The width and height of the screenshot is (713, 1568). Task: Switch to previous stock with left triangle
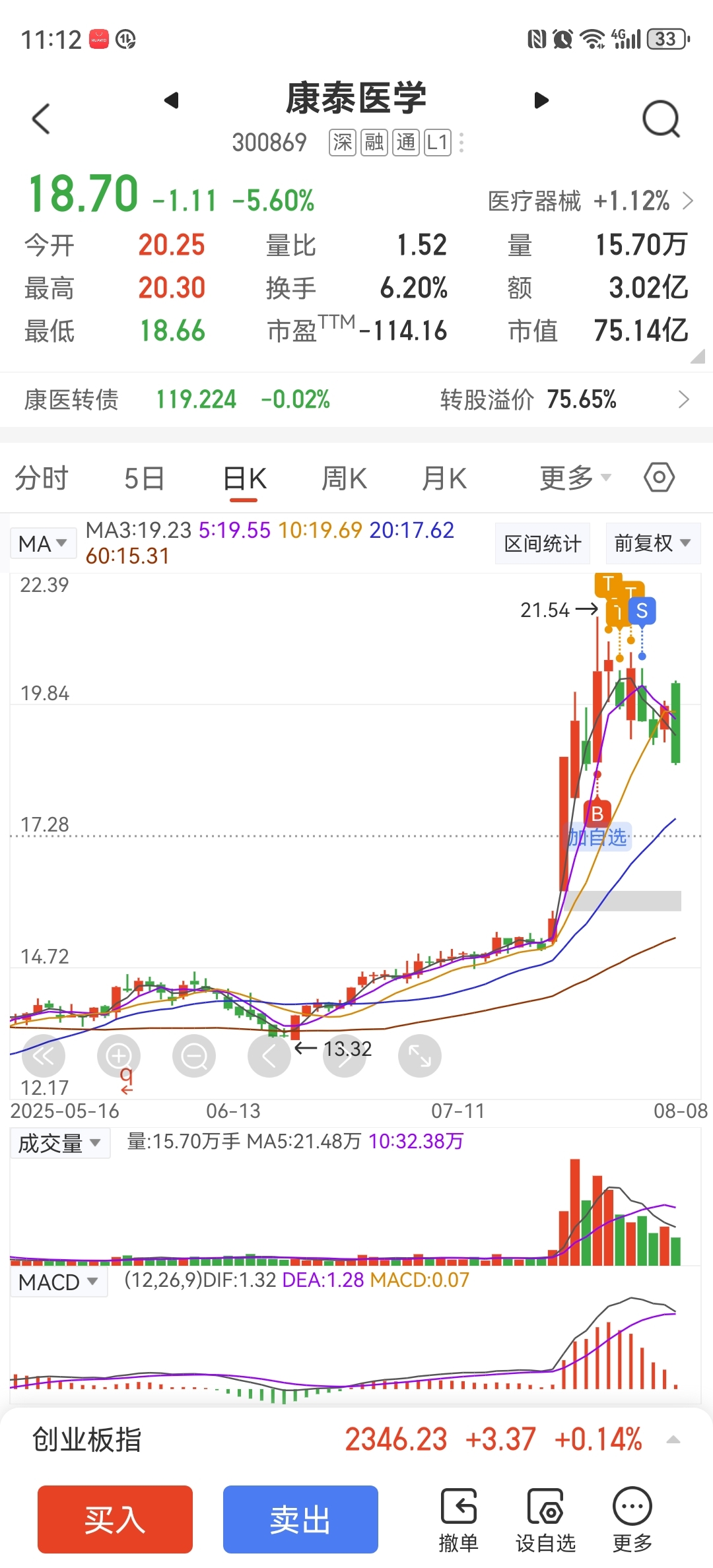172,100
